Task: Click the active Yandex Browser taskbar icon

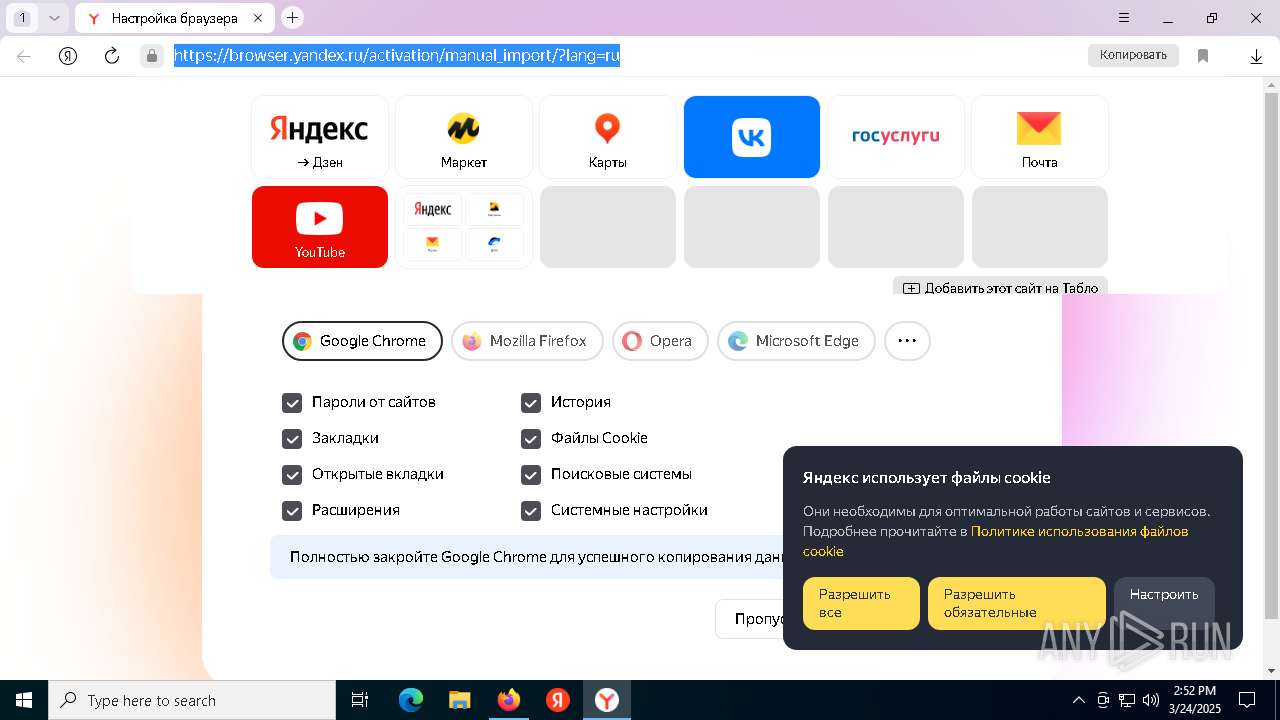Action: tap(607, 700)
